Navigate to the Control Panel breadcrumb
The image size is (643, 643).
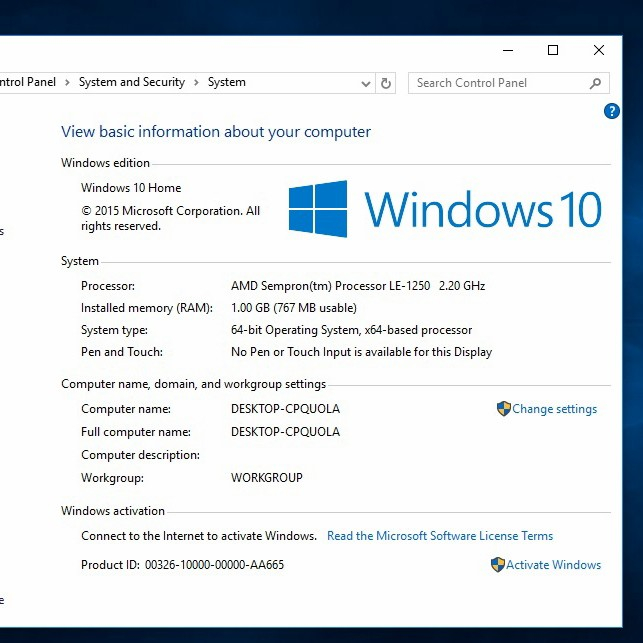28,83
